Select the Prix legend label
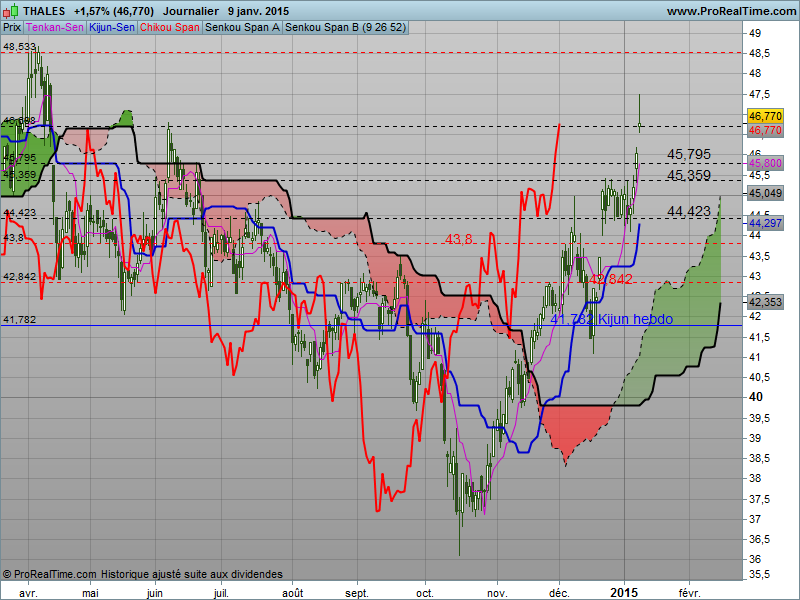 coord(12,28)
